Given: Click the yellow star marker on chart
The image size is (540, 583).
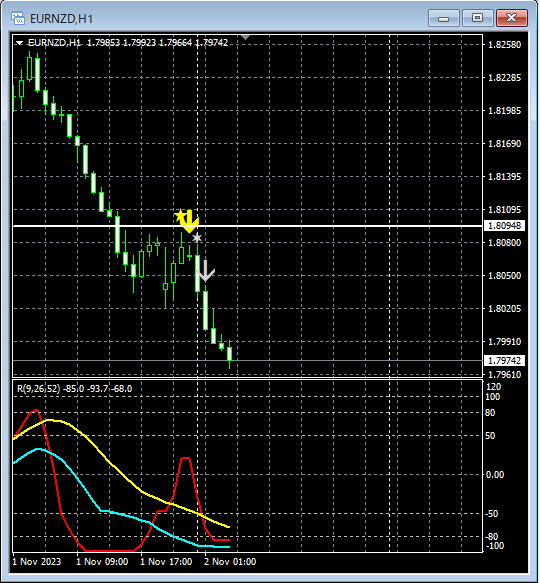Looking at the screenshot, I should click(180, 215).
